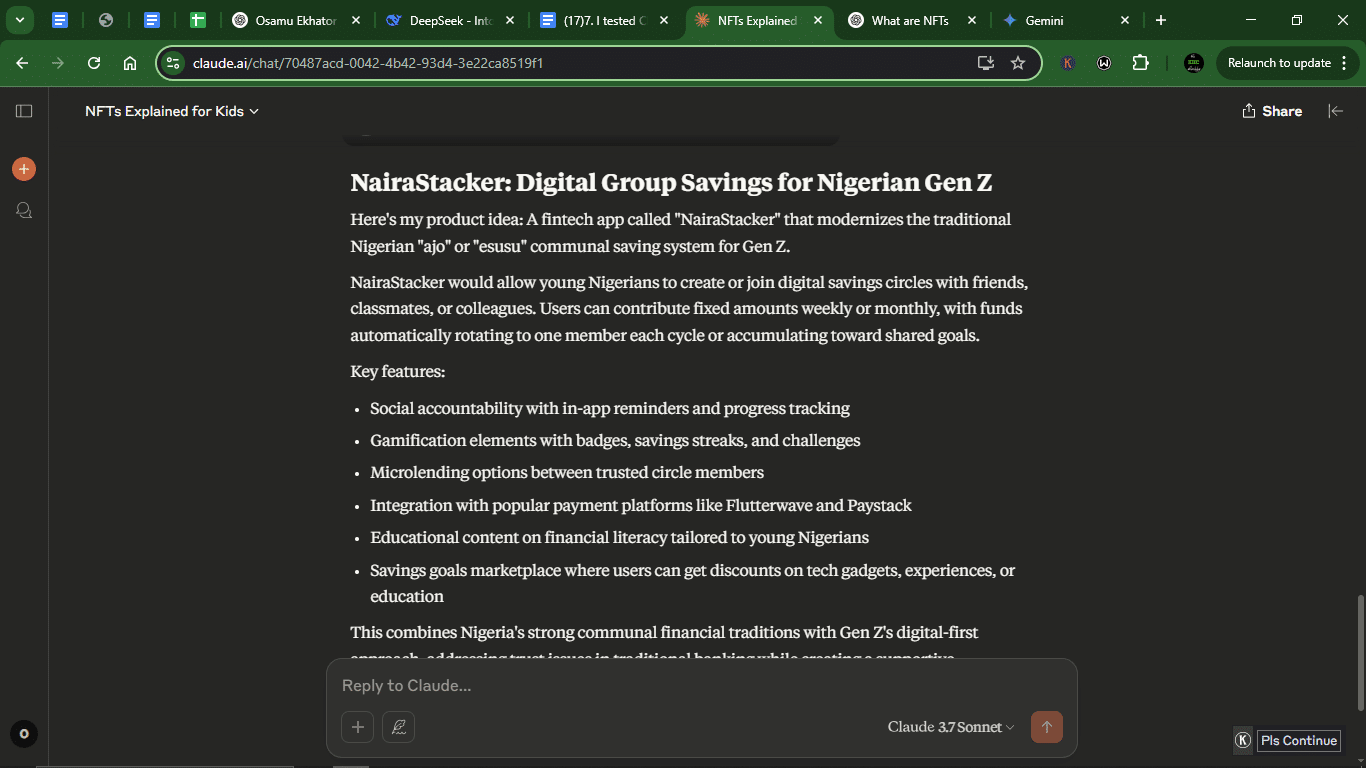Expand the tab search chevron in browser
Screen dimensions: 1366x768
[19, 20]
